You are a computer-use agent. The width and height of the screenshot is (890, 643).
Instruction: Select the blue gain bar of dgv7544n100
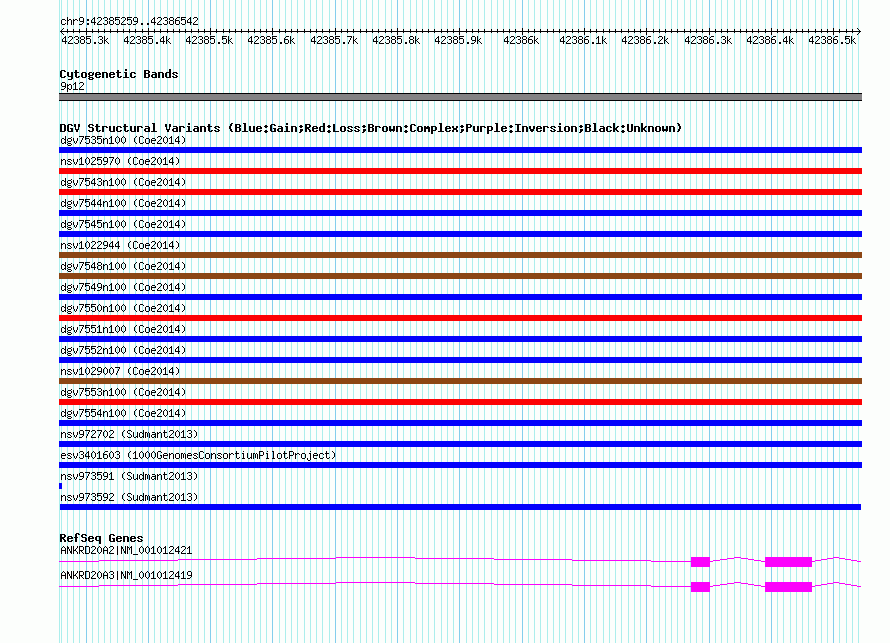click(460, 213)
